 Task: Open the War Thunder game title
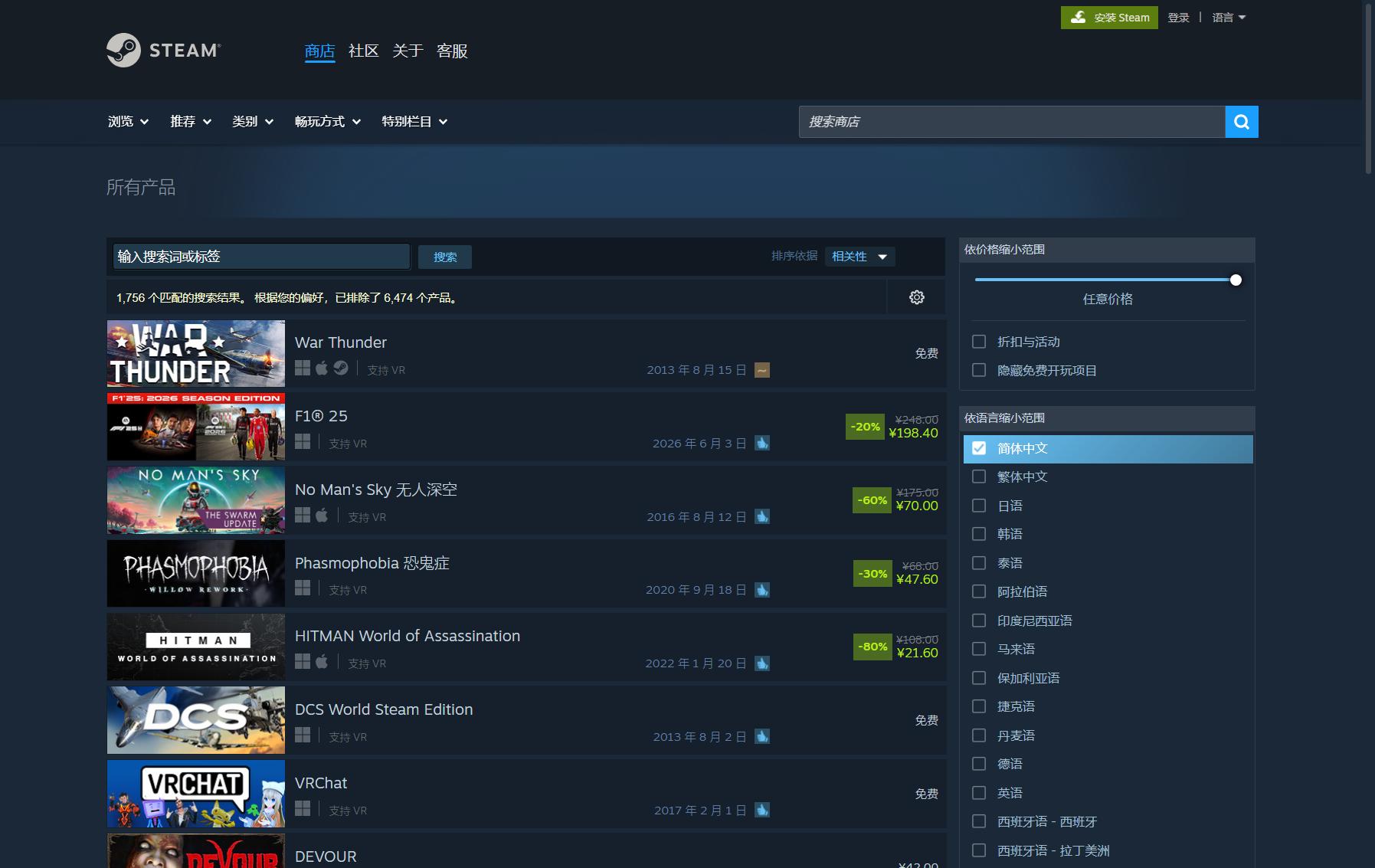(x=341, y=342)
